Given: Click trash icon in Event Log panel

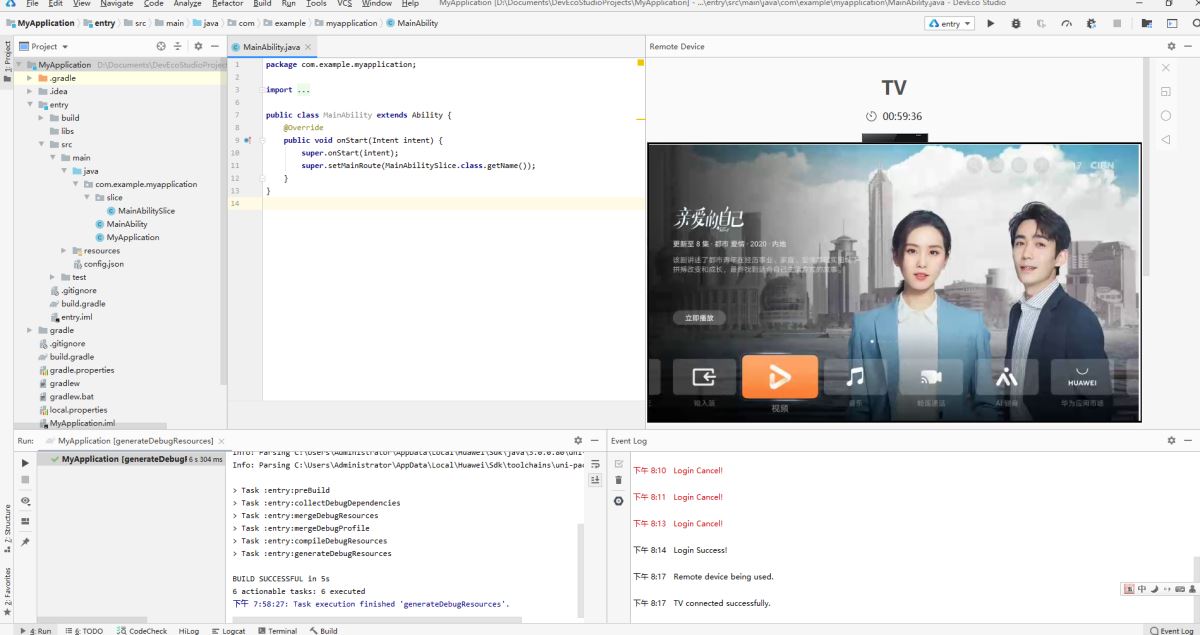Looking at the screenshot, I should (x=618, y=481).
